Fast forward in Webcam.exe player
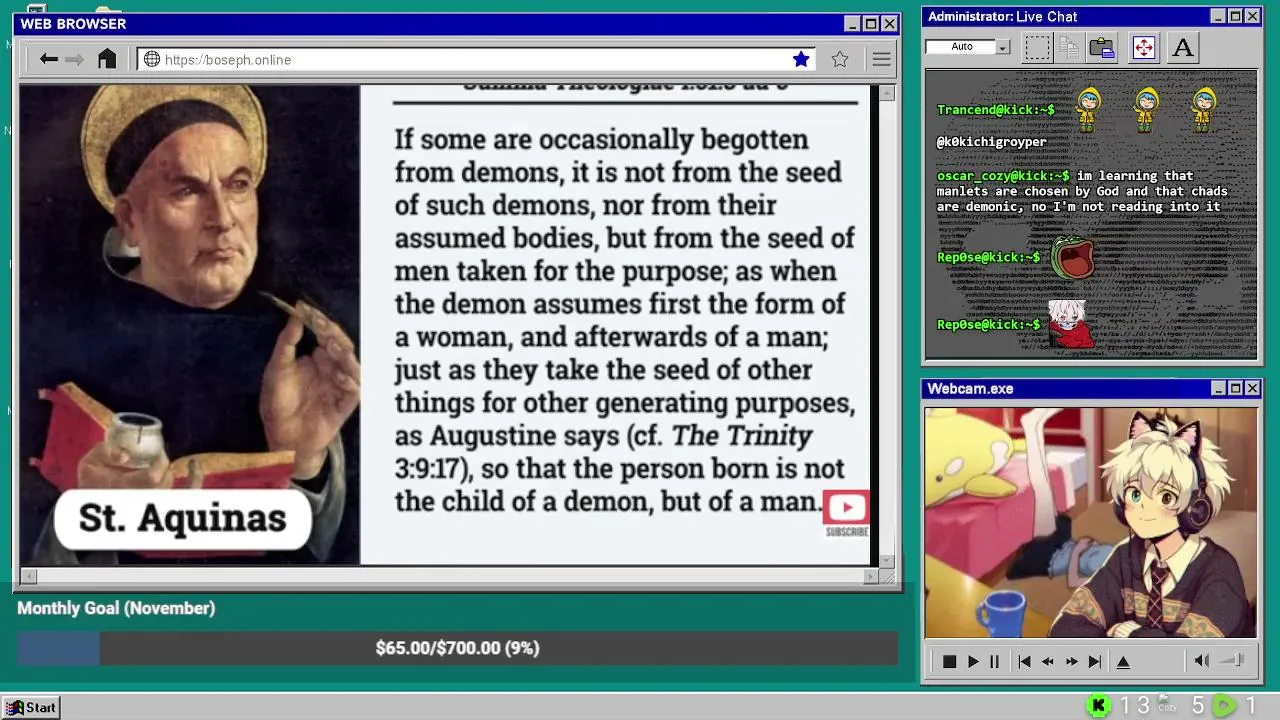The width and height of the screenshot is (1280, 720). tap(1071, 662)
